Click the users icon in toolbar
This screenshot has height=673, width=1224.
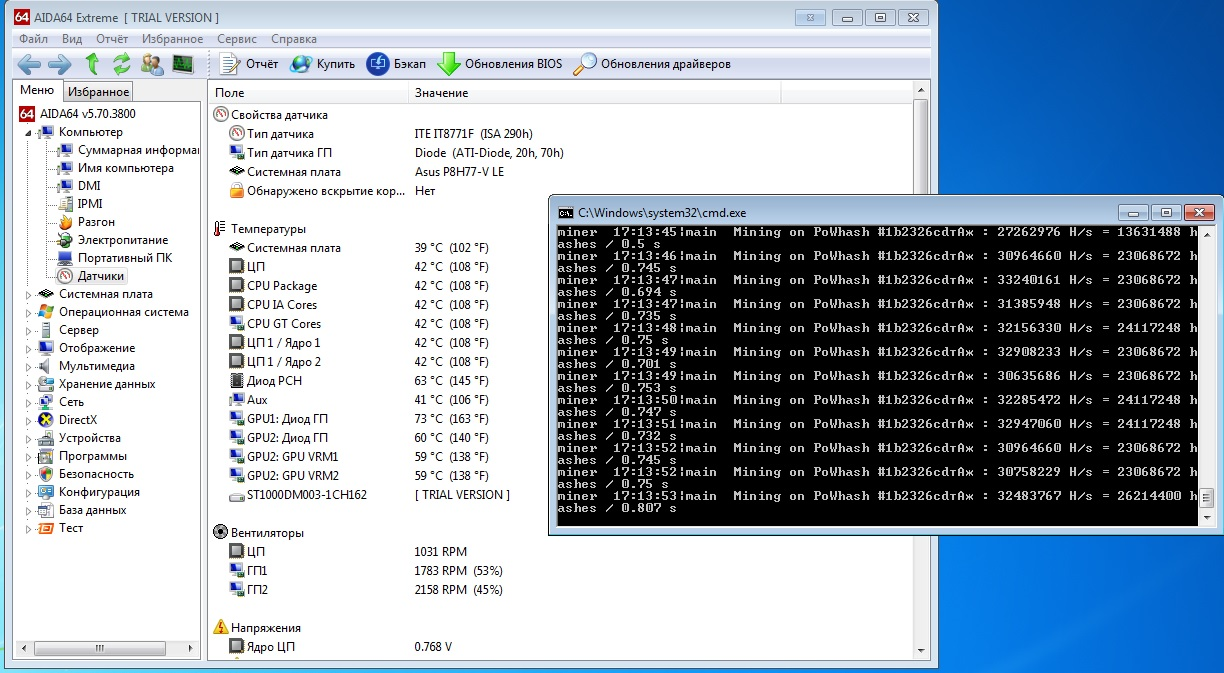(152, 64)
